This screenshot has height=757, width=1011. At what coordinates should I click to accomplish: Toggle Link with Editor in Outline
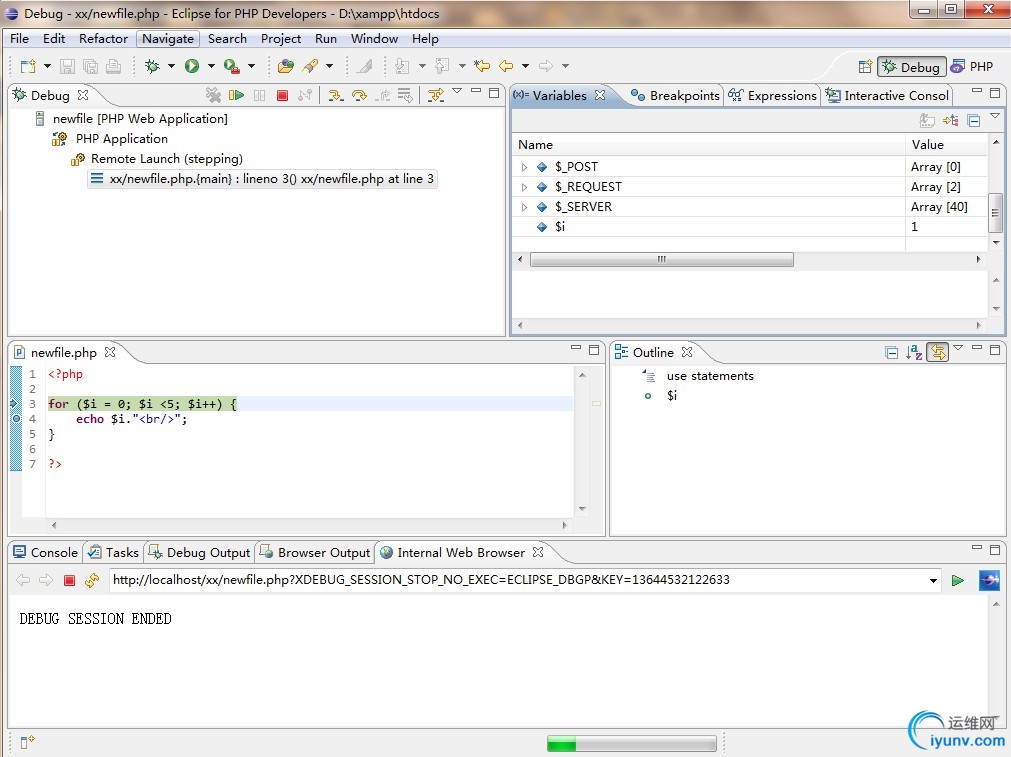[x=938, y=353]
